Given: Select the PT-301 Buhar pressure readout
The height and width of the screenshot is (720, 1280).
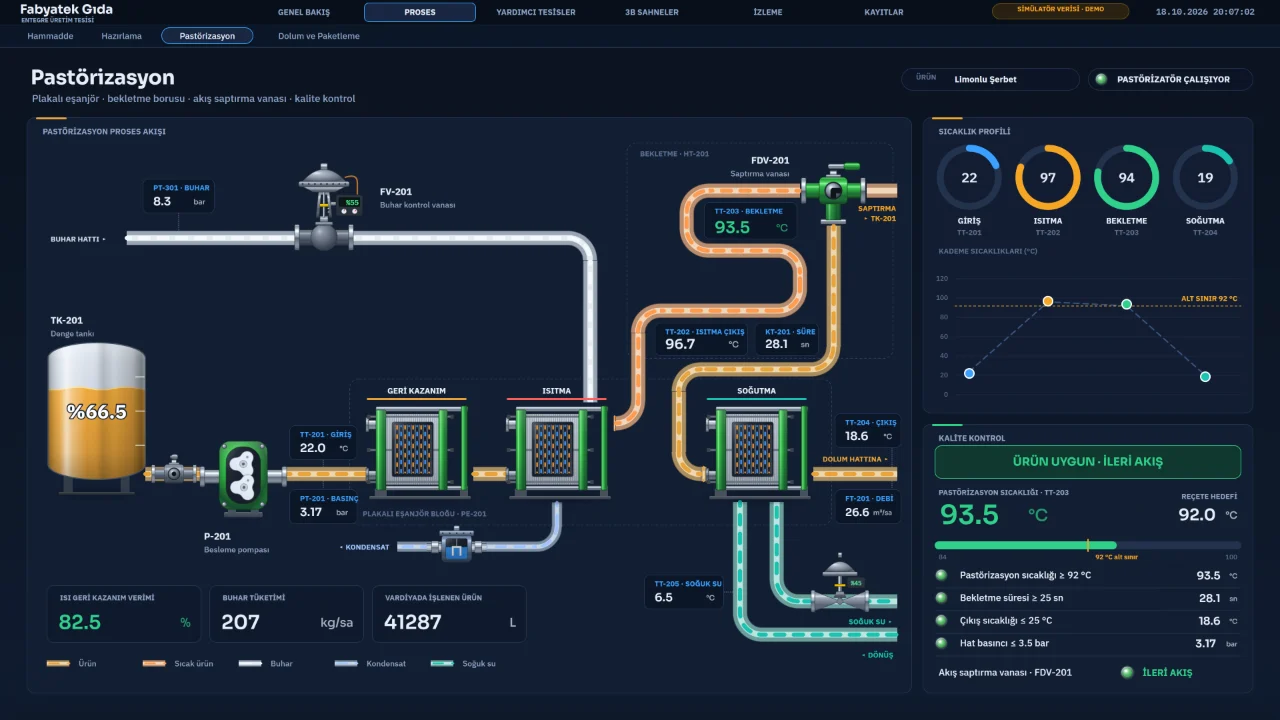Looking at the screenshot, I should point(181,196).
